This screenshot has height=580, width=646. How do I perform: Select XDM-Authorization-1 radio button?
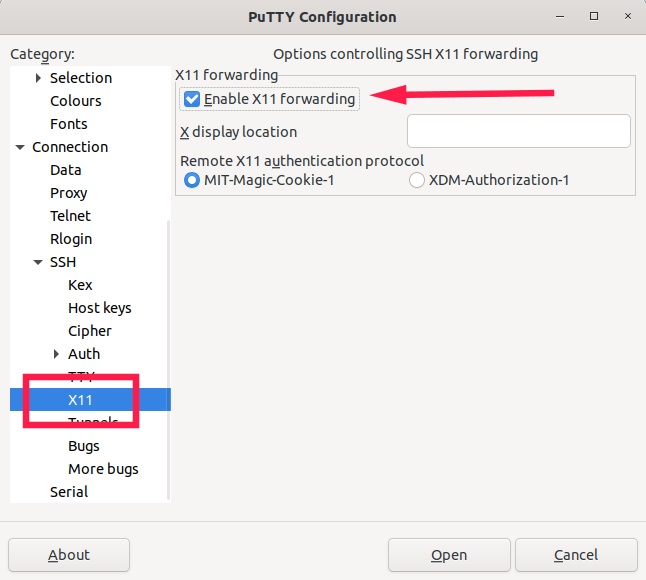click(417, 181)
